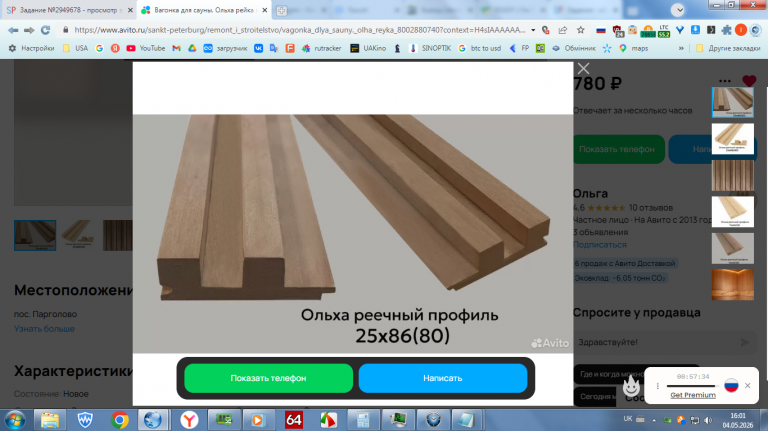Viewport: 768px width, 431px height.
Task: Click the avito.ru address bar
Action: coord(299,30)
